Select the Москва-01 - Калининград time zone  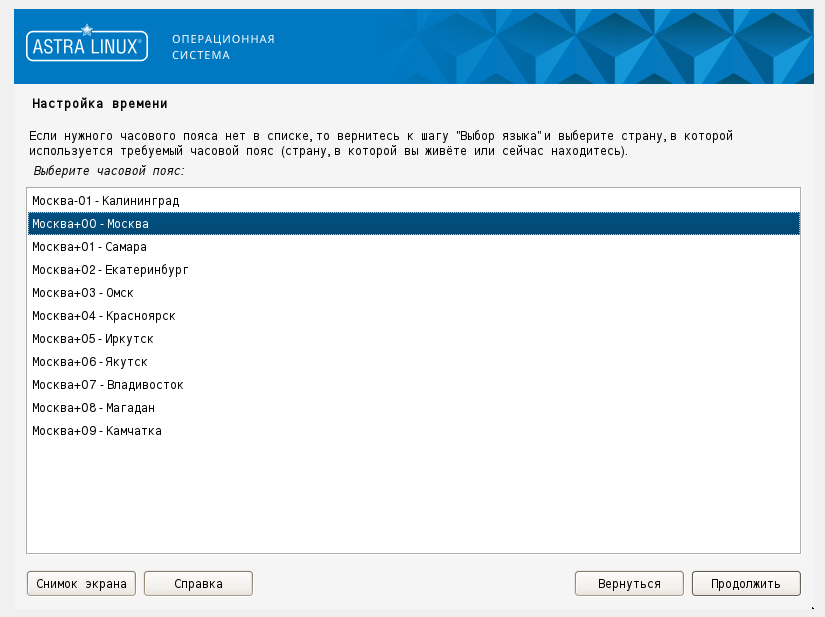(x=414, y=201)
